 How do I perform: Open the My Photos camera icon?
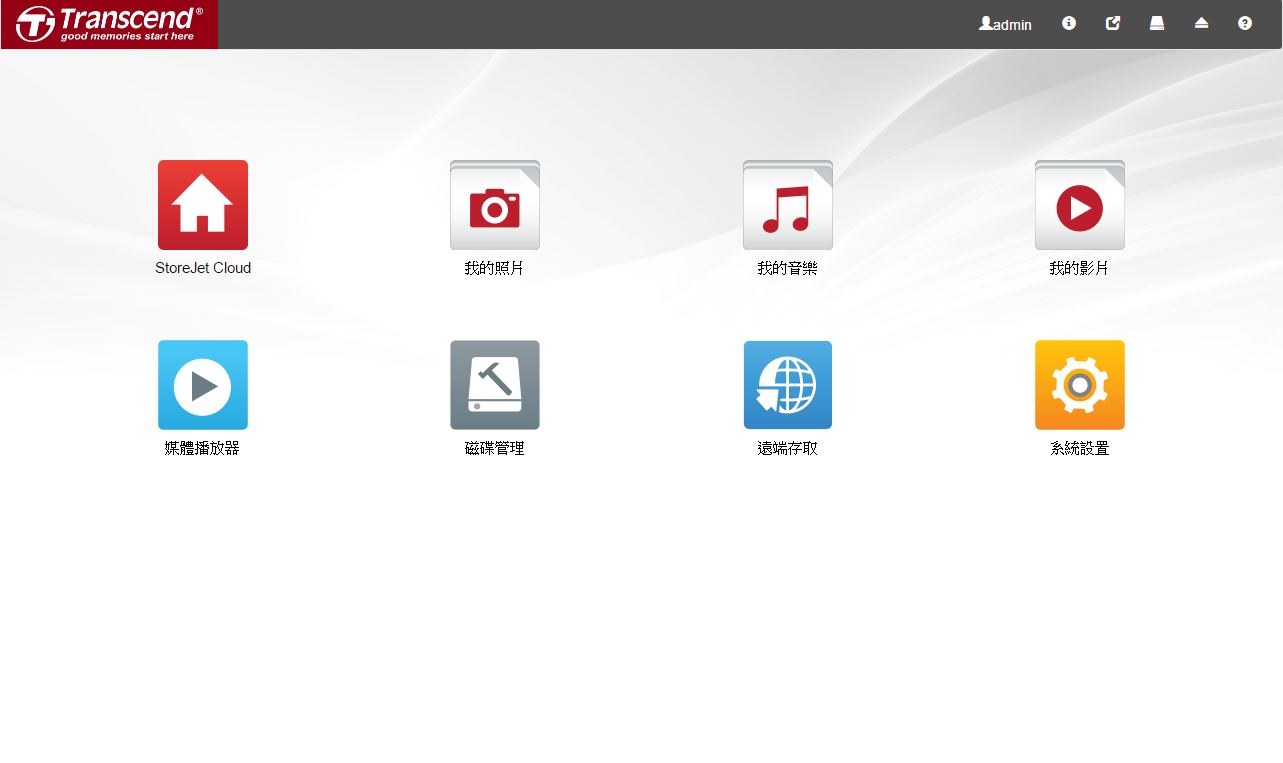coord(495,205)
